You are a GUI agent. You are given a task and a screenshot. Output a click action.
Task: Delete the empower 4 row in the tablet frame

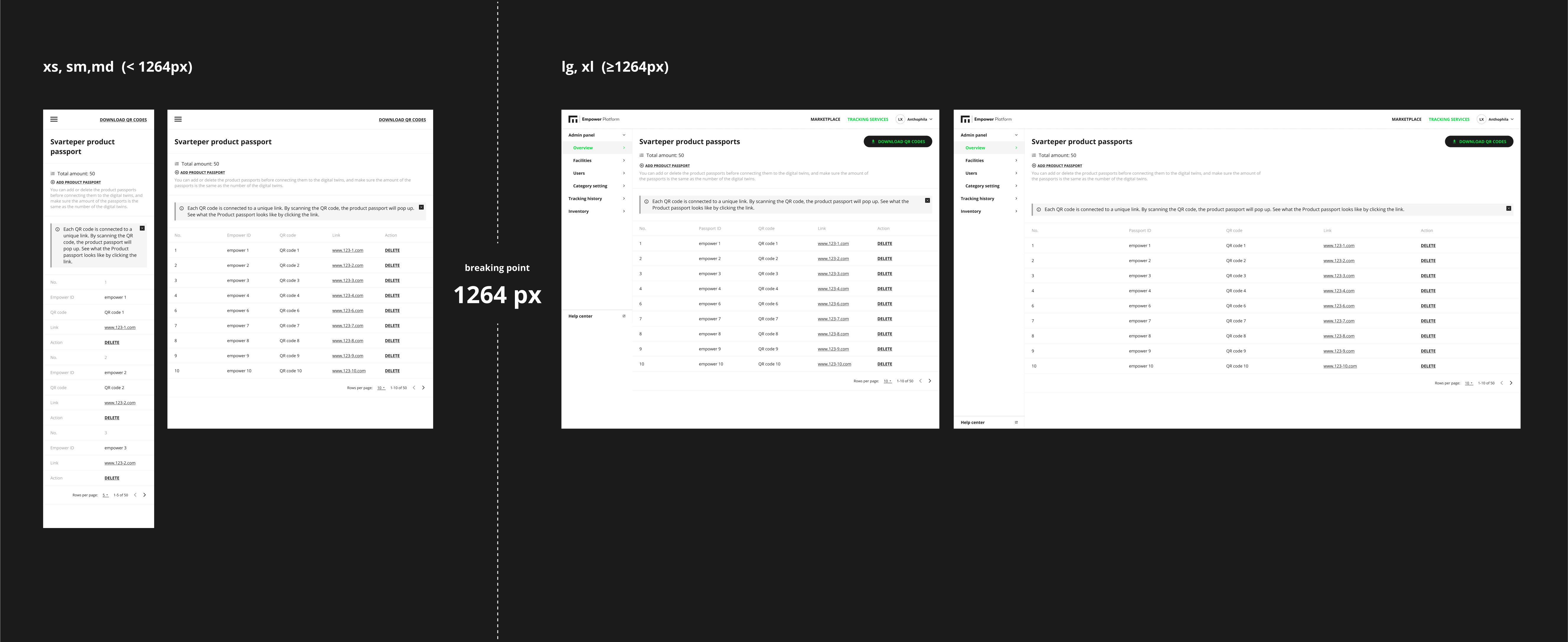point(393,295)
